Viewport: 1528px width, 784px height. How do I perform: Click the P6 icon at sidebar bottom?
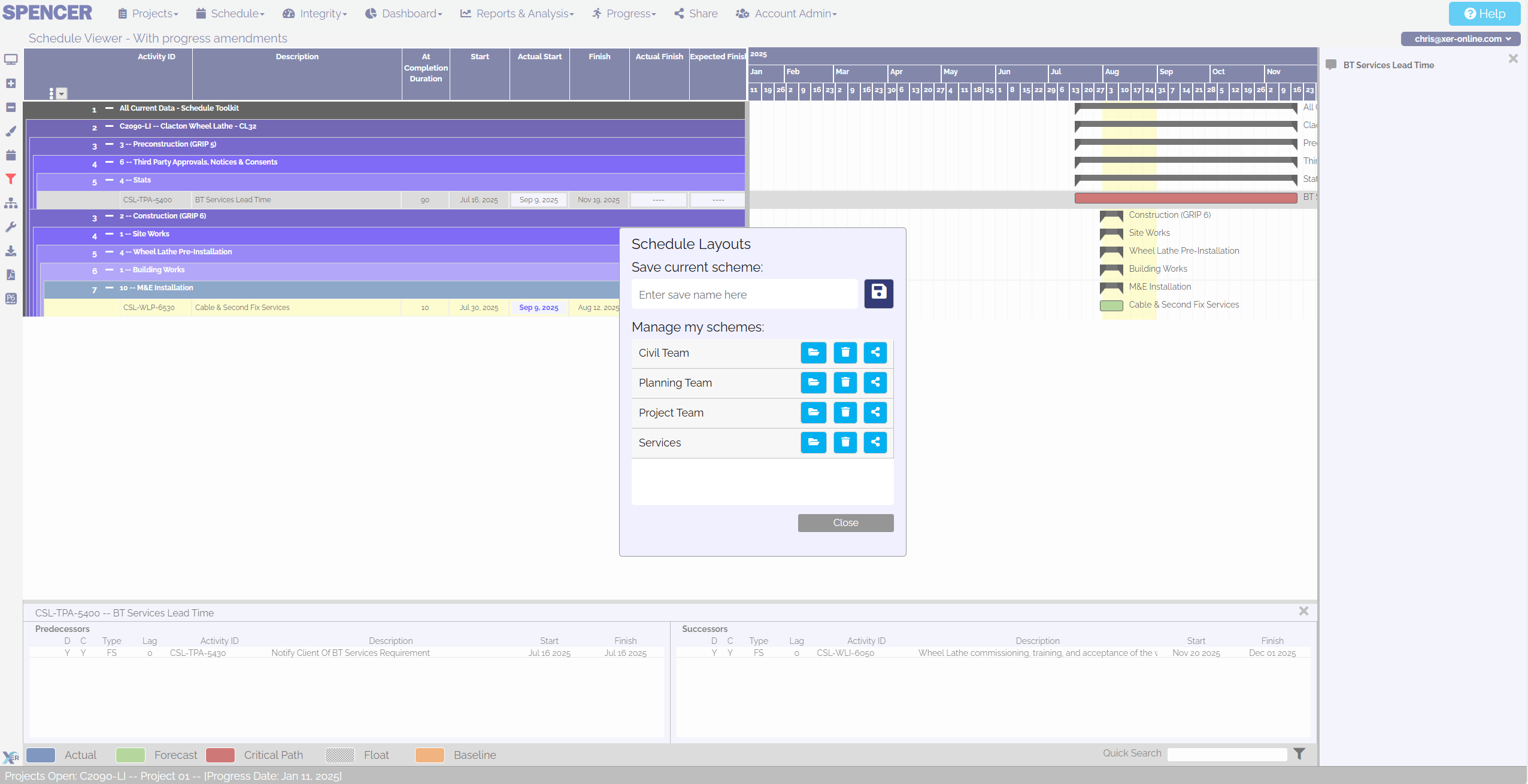coord(11,298)
